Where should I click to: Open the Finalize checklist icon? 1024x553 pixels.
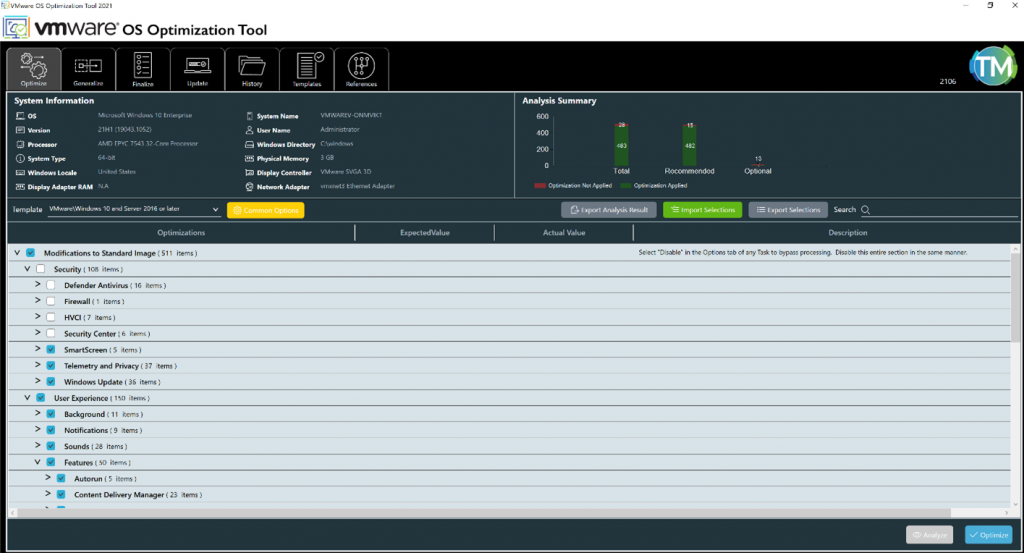(143, 66)
